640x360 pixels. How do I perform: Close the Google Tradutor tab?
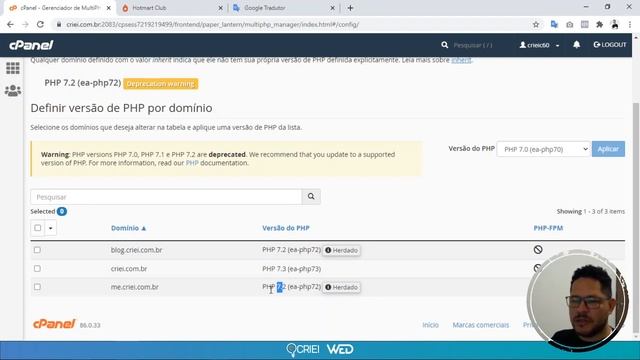(332, 8)
